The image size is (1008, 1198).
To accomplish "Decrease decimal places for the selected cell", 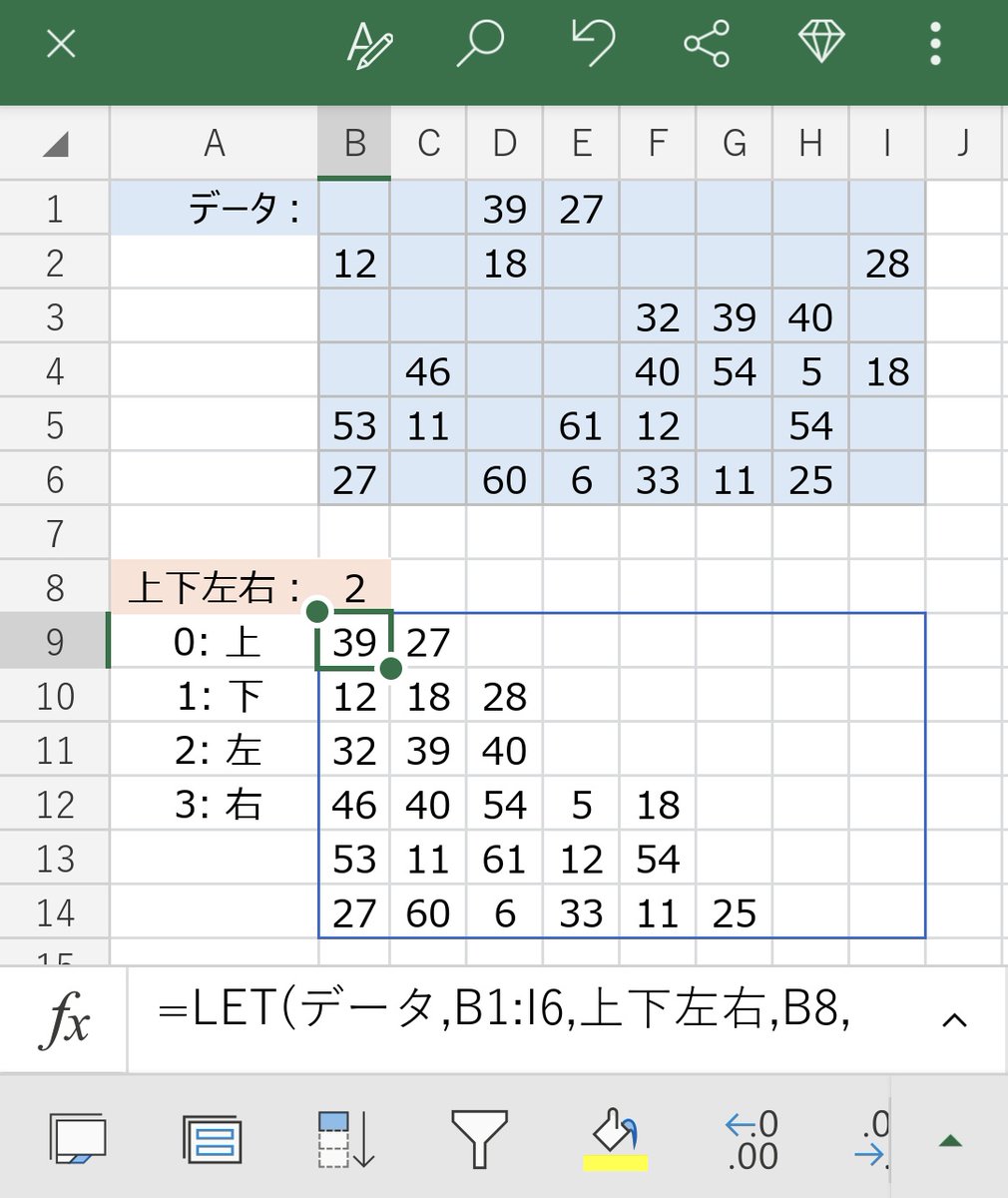I will point(750,1138).
